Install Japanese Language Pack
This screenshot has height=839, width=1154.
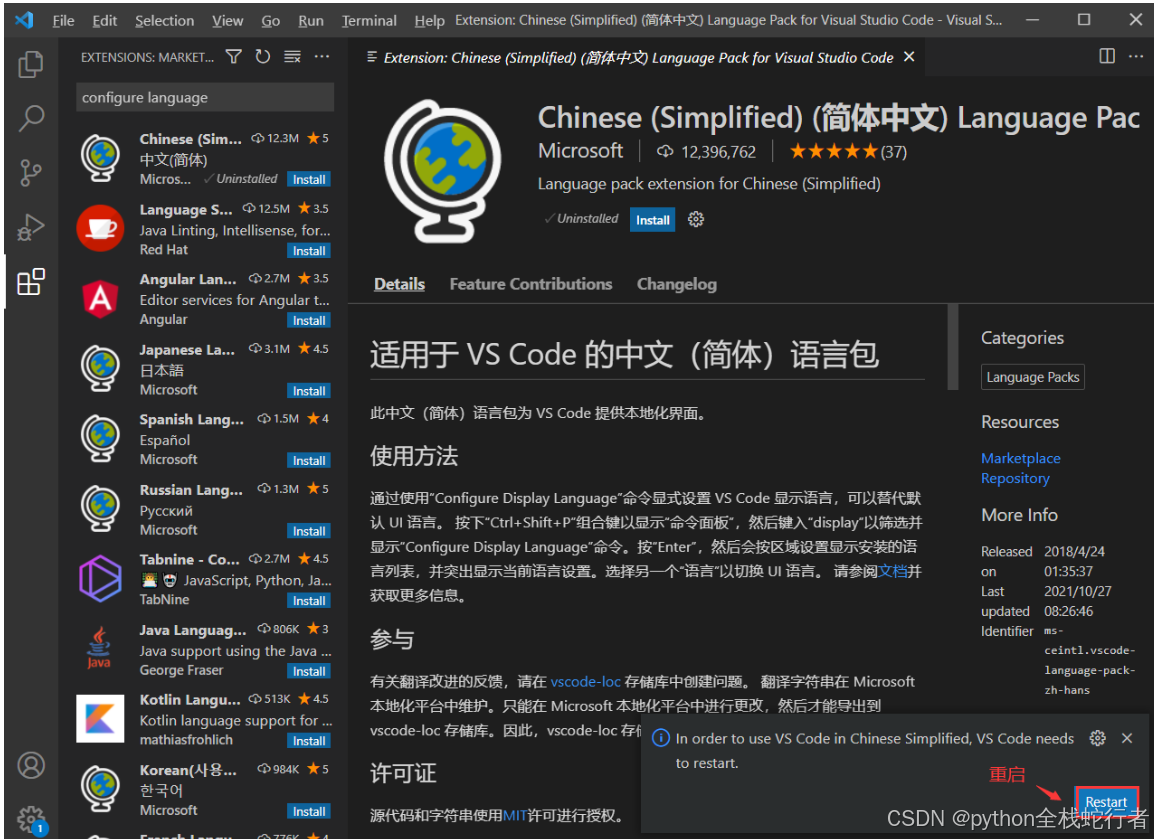coord(308,391)
